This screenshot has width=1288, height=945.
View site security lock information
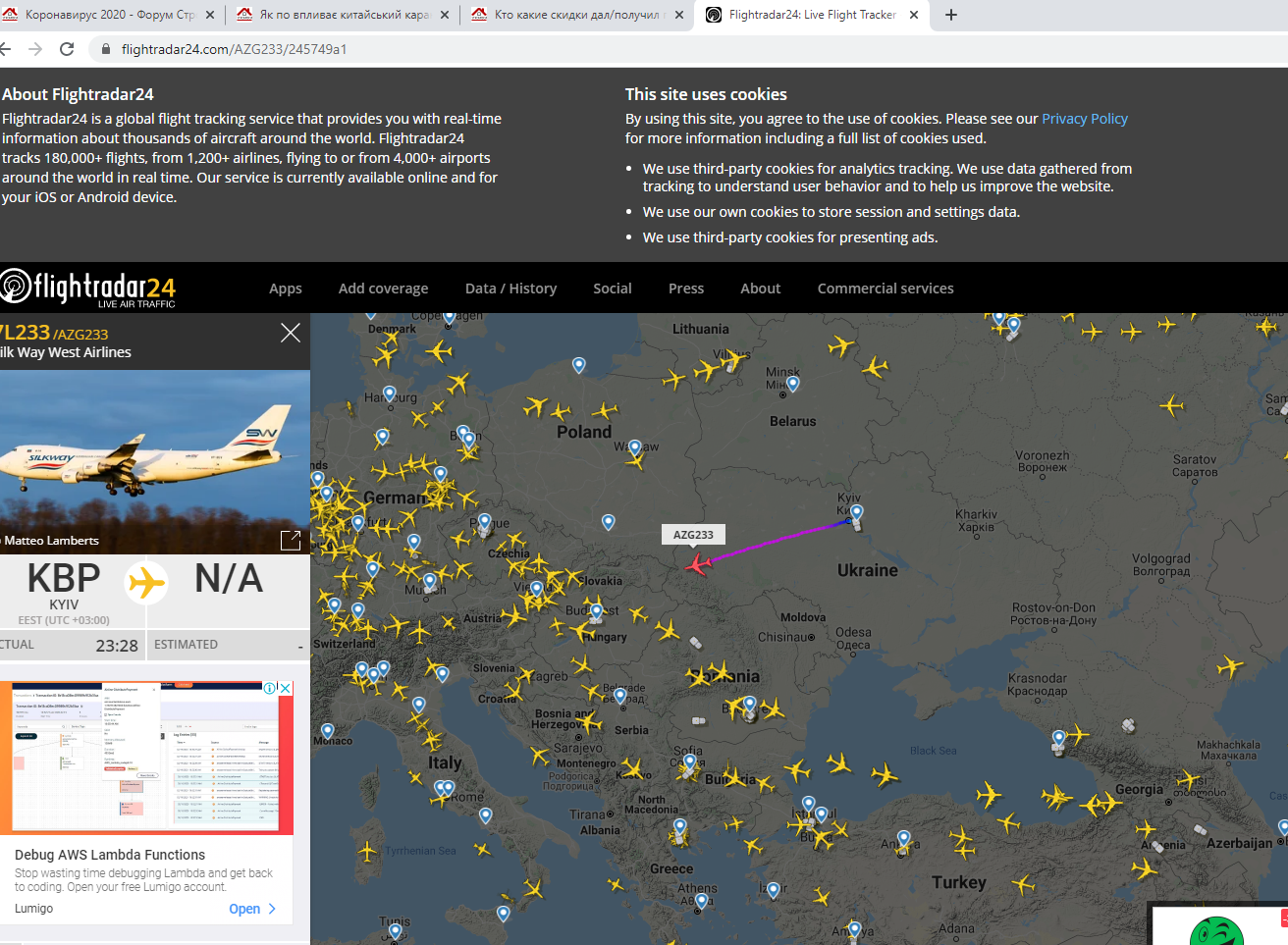[106, 49]
